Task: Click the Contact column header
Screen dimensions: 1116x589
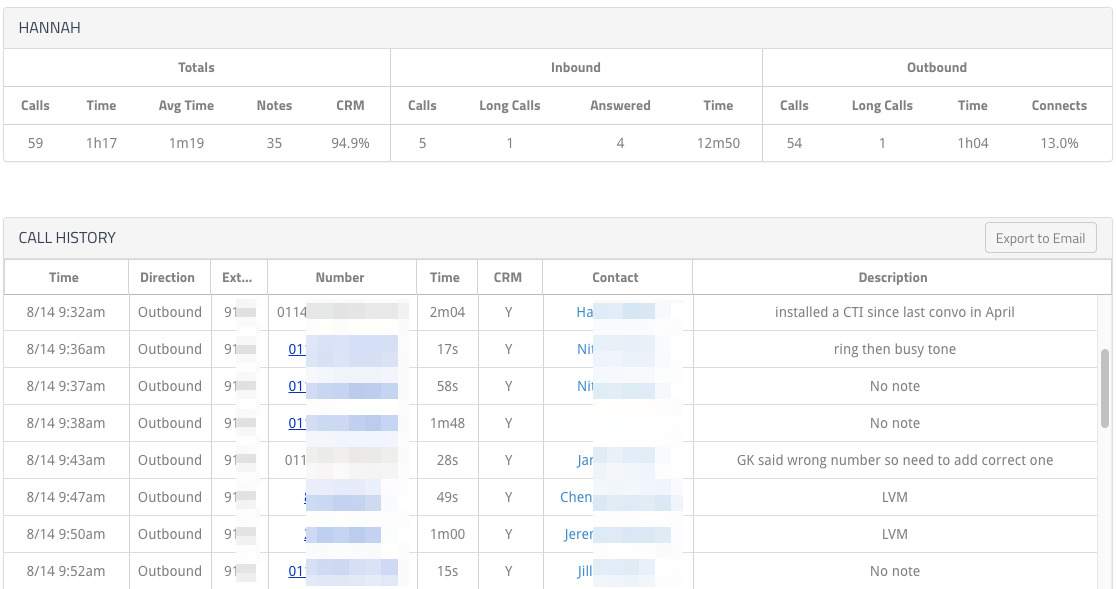Action: [616, 277]
